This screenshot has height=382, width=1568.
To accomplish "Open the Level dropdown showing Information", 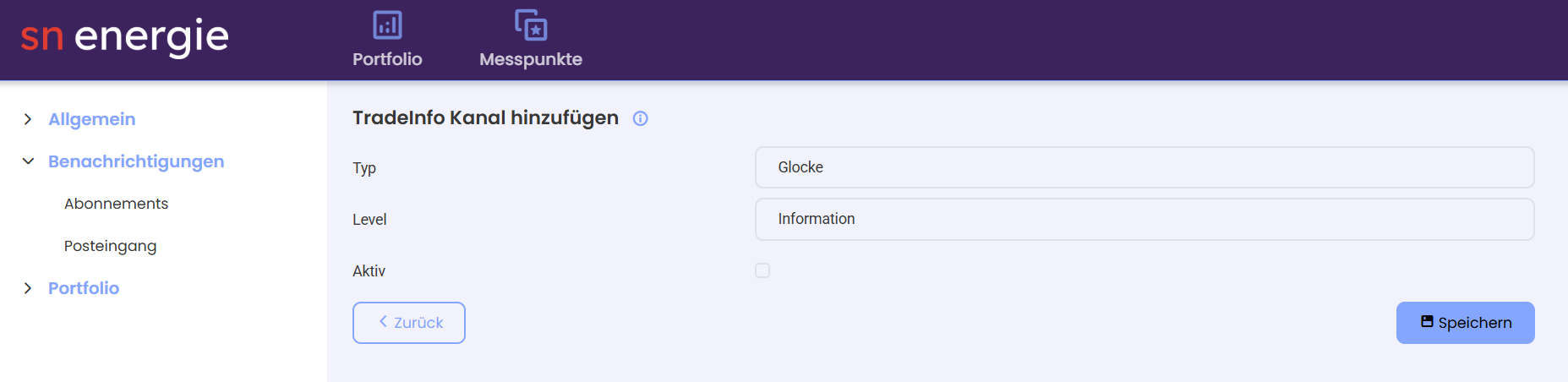I will (x=1145, y=219).
